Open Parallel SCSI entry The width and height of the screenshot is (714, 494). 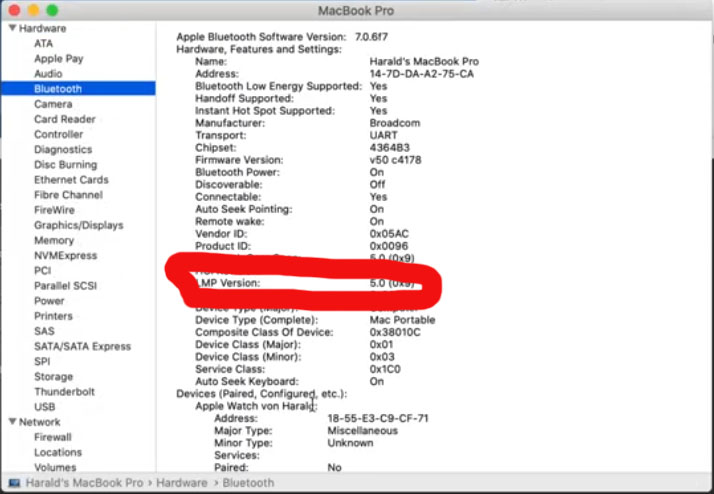point(66,286)
